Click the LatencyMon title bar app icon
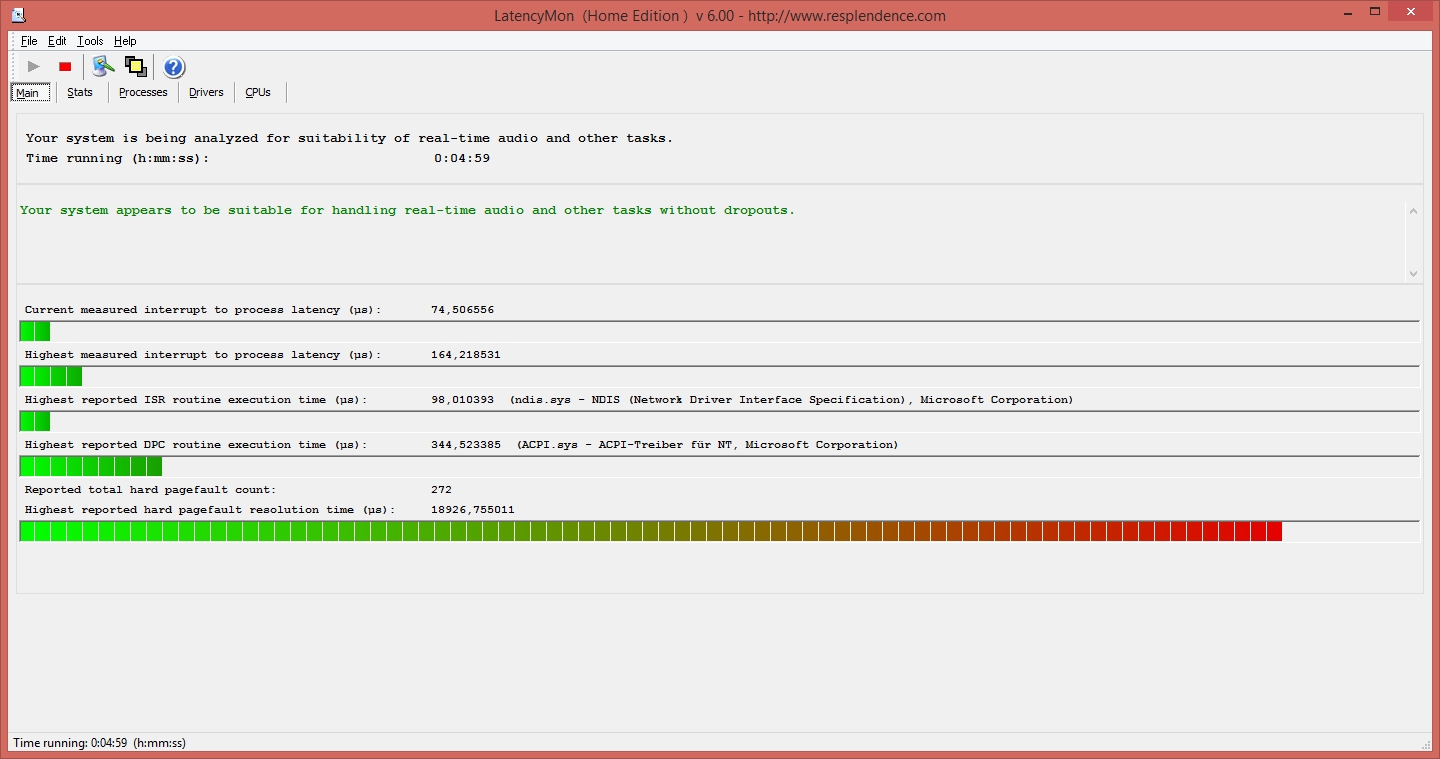The height and width of the screenshot is (759, 1440). (18, 15)
